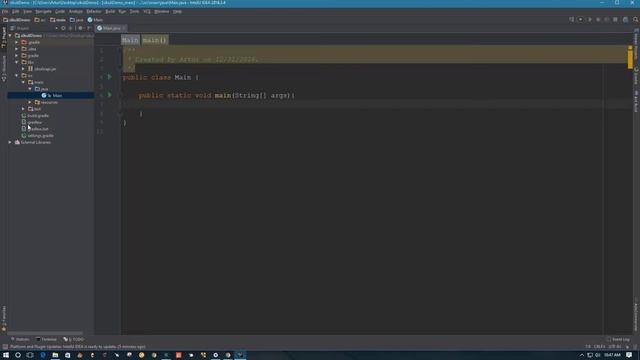Open the Navigate menu
This screenshot has width=640, height=360.
pyautogui.click(x=43, y=11)
